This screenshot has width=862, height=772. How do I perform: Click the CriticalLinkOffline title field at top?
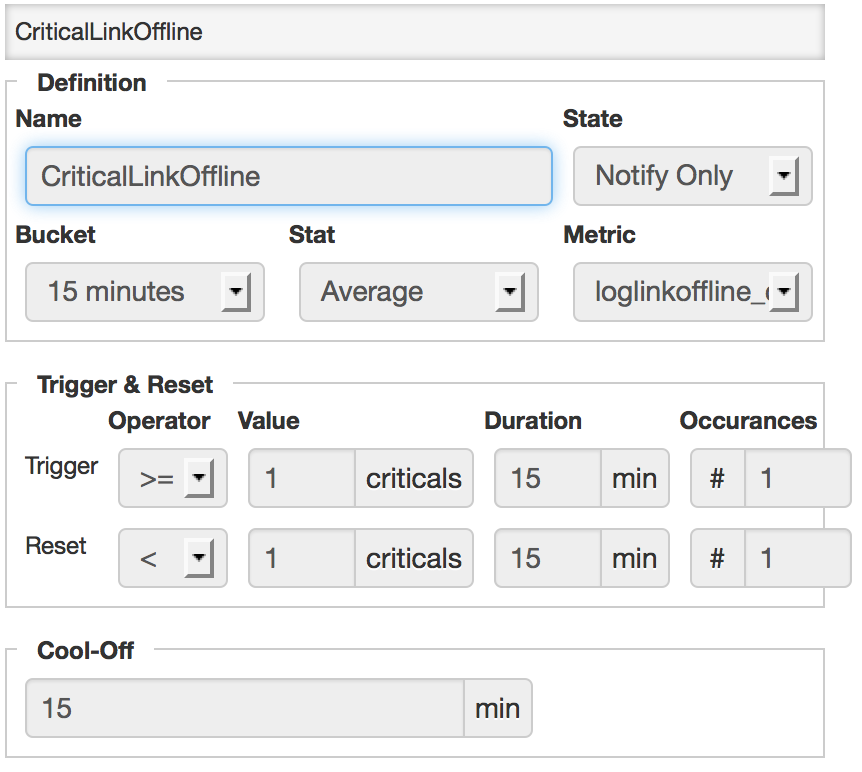(x=420, y=31)
